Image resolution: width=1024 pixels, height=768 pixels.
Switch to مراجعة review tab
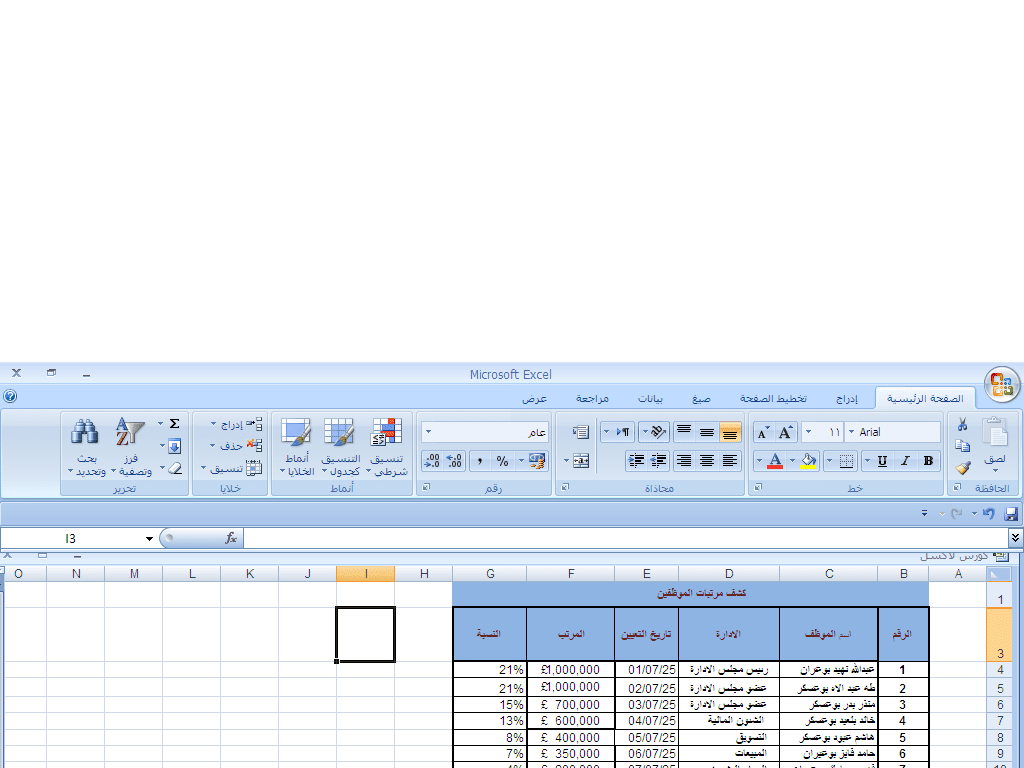pyautogui.click(x=592, y=398)
